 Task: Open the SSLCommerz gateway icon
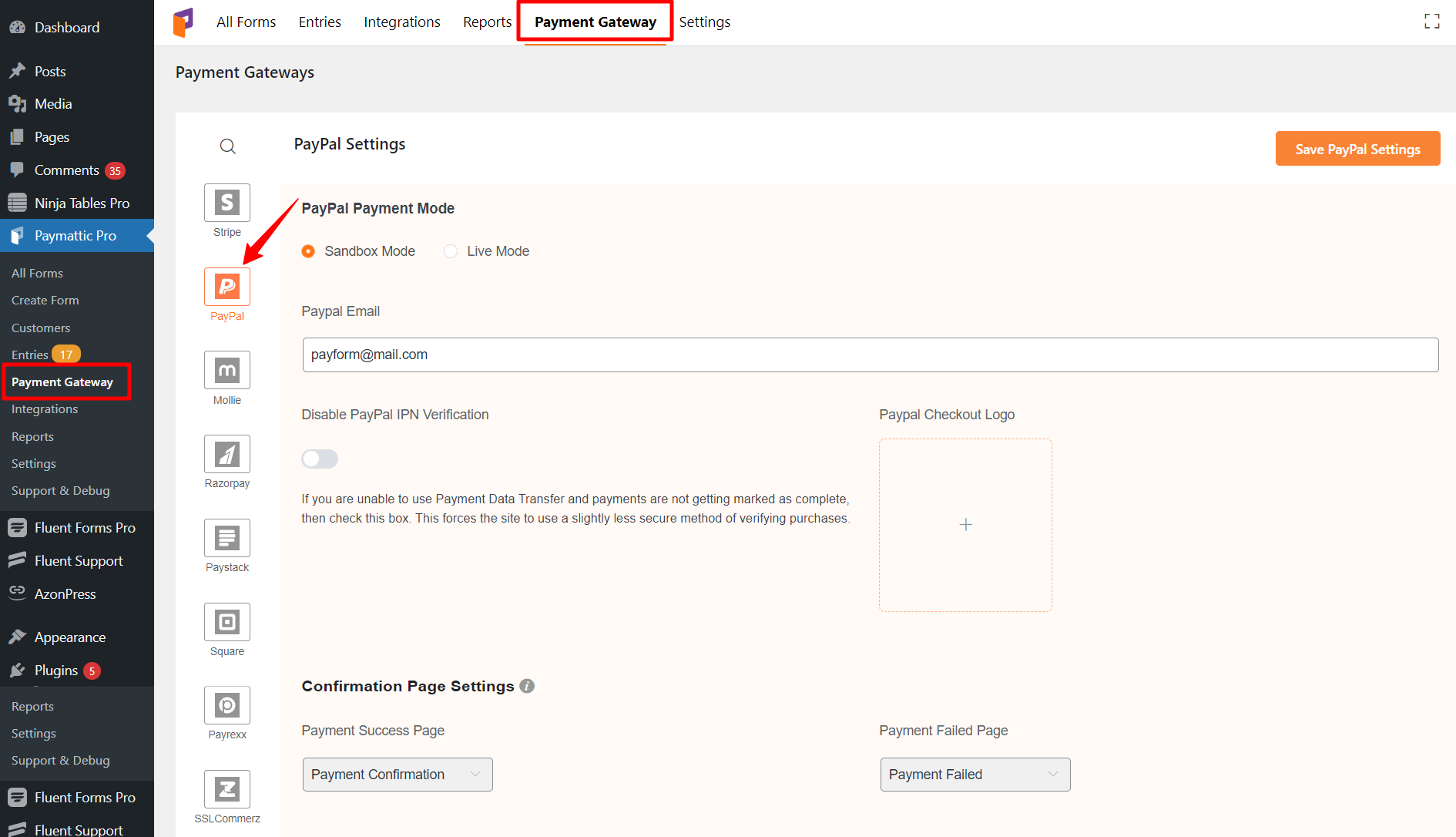coord(227,789)
